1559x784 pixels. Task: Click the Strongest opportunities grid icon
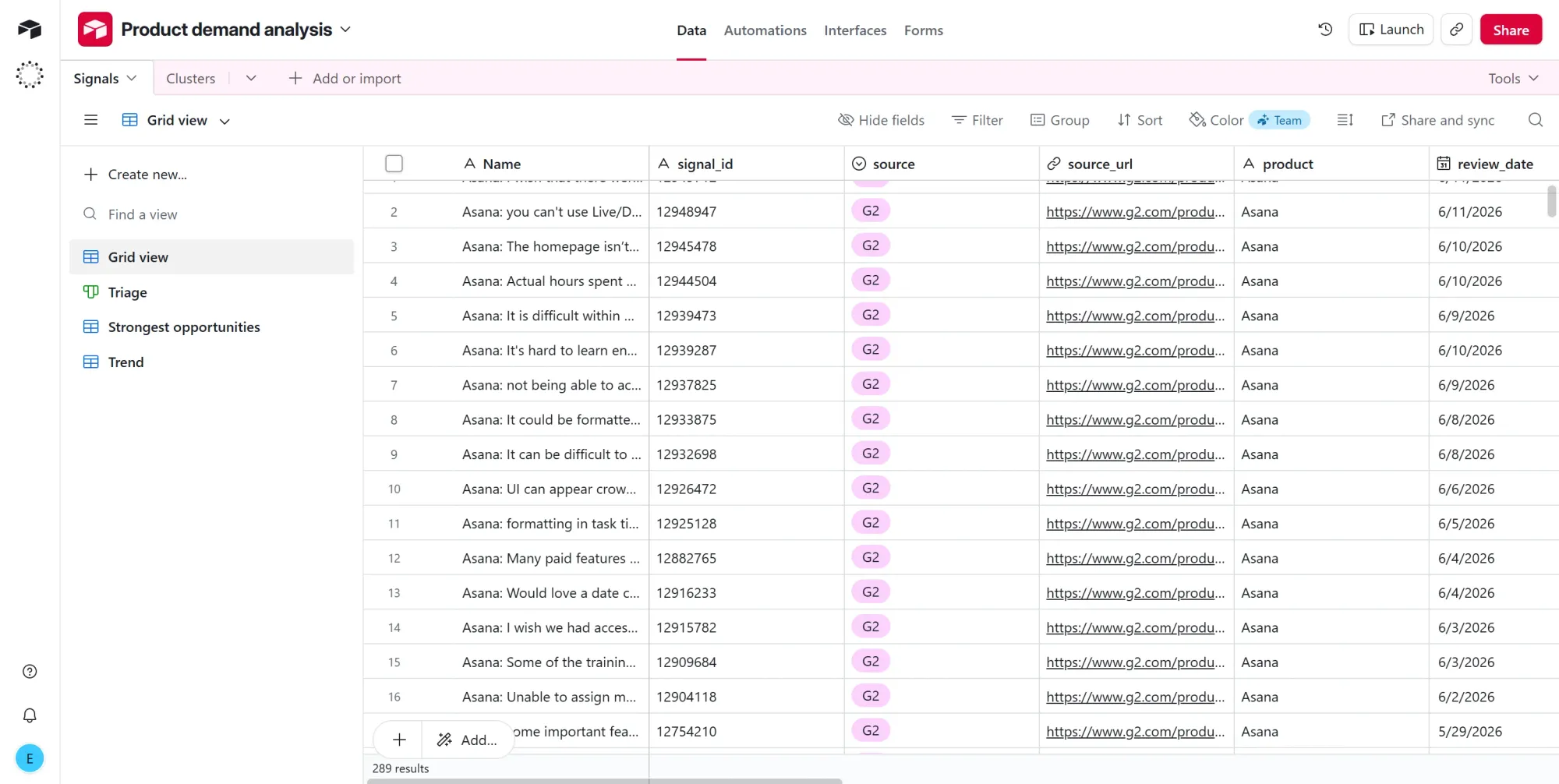tap(91, 327)
